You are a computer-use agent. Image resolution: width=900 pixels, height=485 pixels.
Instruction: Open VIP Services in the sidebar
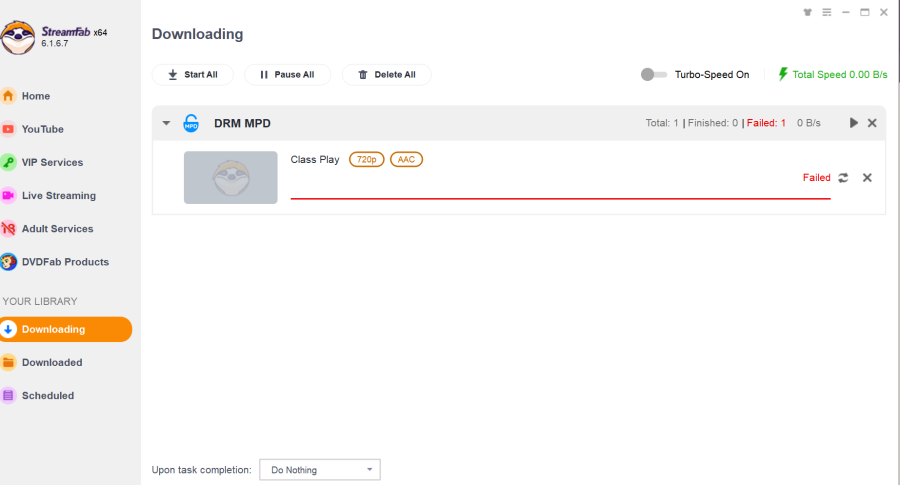pyautogui.click(x=52, y=162)
